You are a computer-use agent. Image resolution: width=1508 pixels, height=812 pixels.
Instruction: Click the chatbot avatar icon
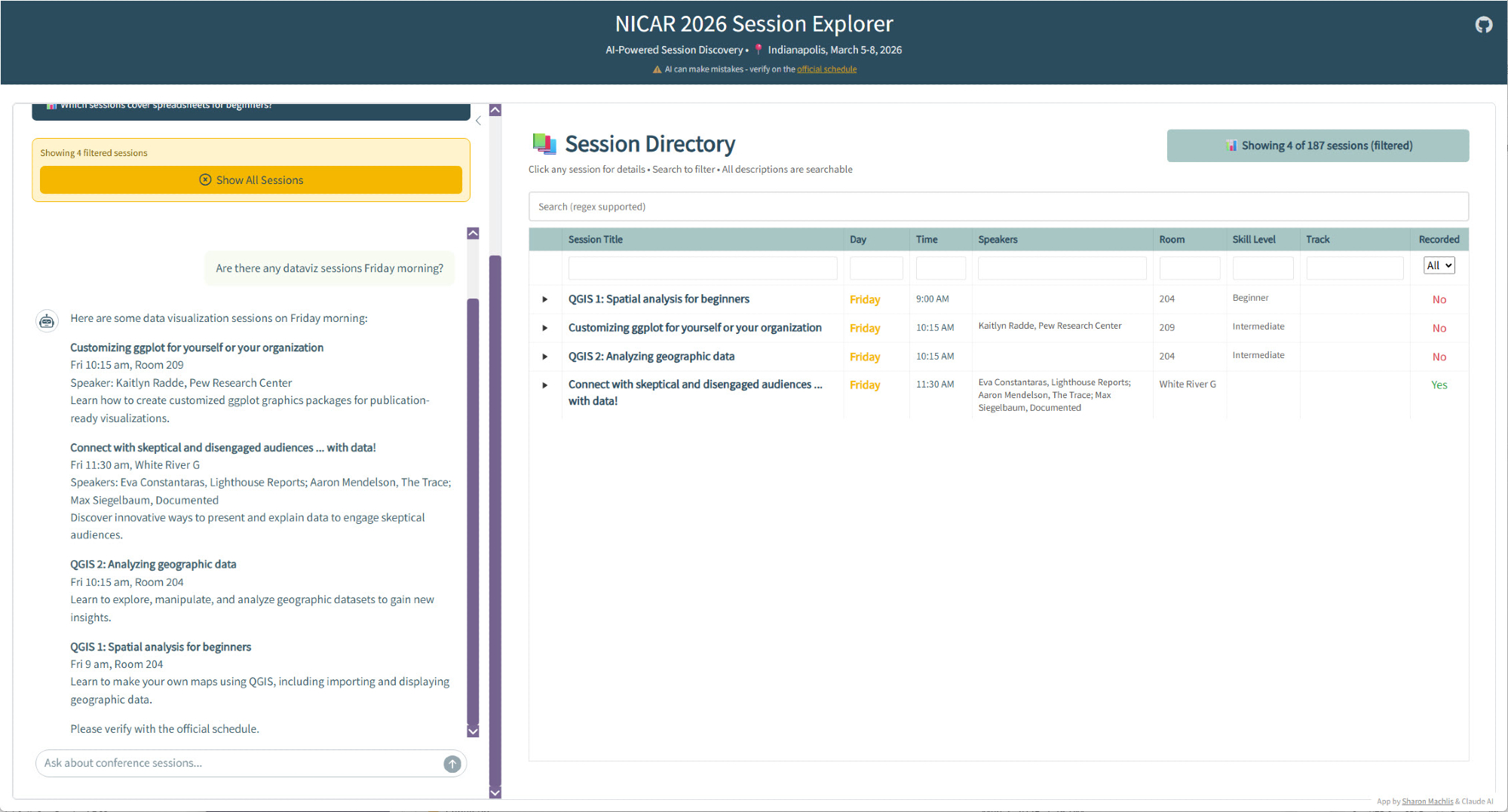coord(47,321)
